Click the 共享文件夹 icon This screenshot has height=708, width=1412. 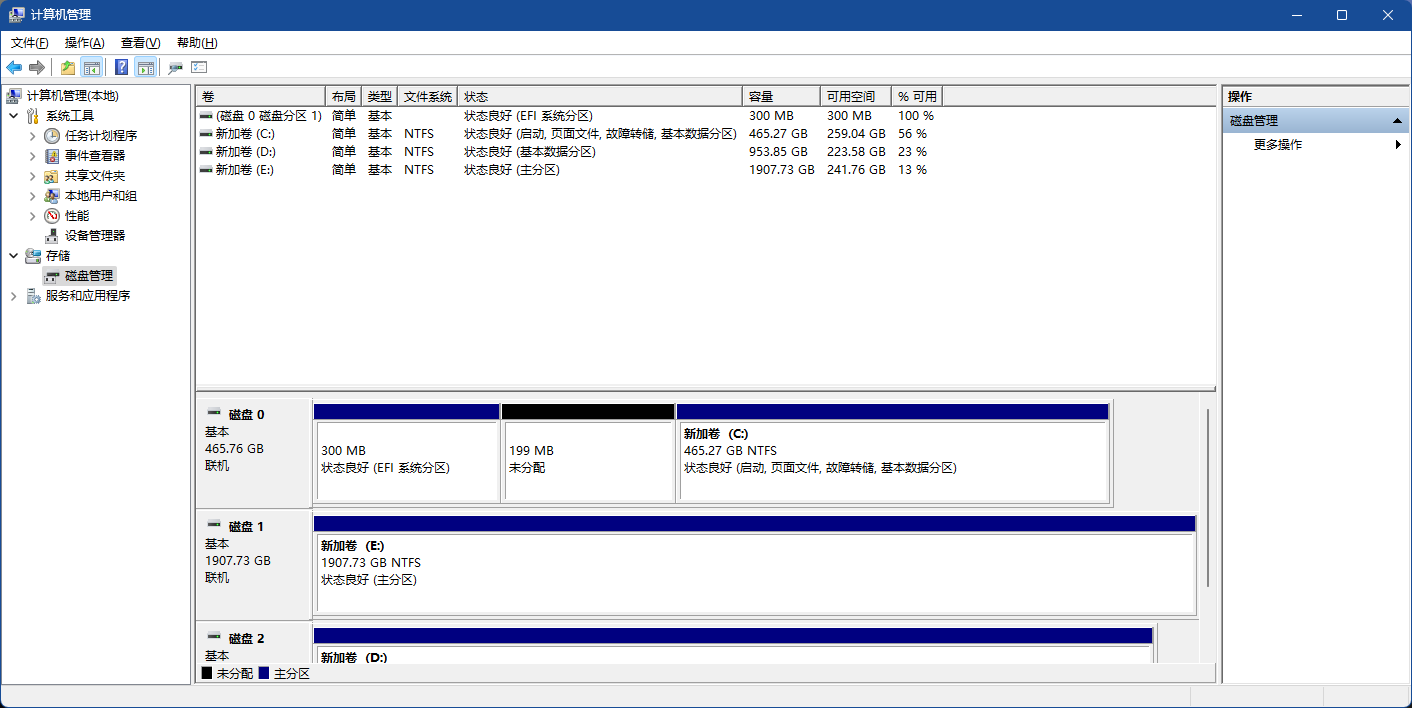point(52,176)
